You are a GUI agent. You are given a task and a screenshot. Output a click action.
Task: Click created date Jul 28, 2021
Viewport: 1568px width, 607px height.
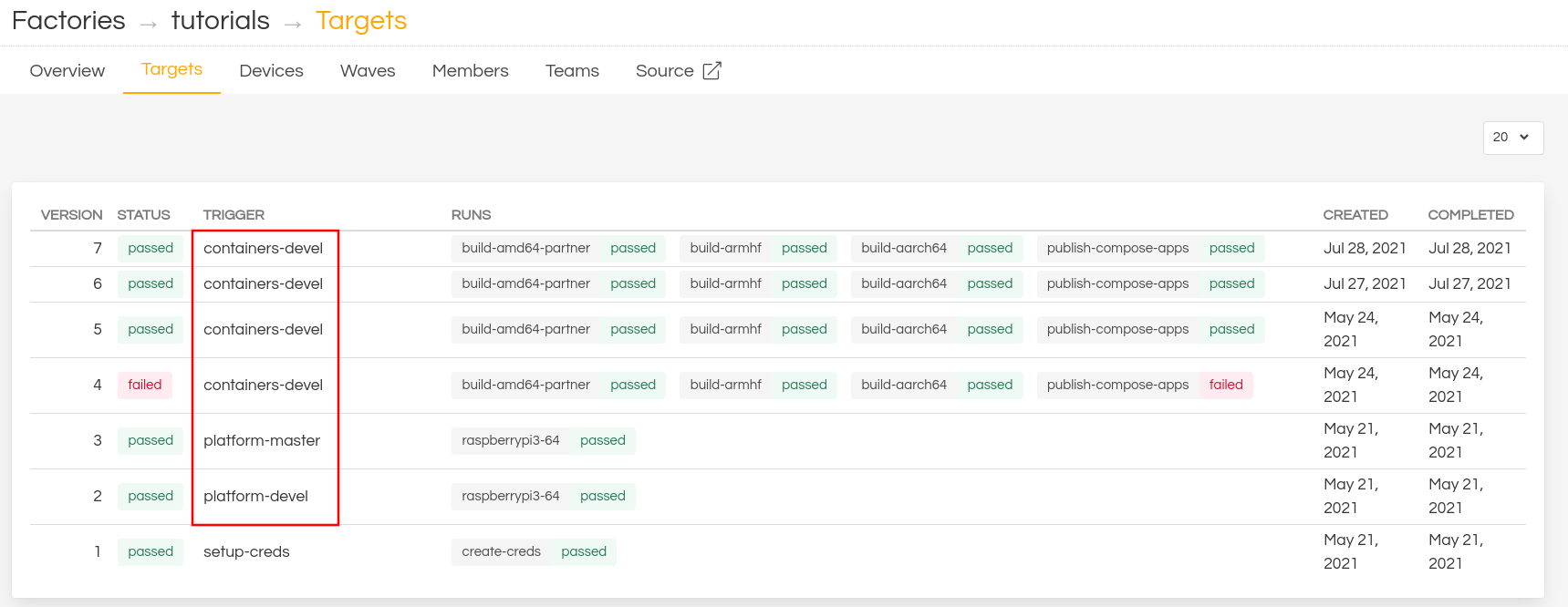(x=1365, y=248)
